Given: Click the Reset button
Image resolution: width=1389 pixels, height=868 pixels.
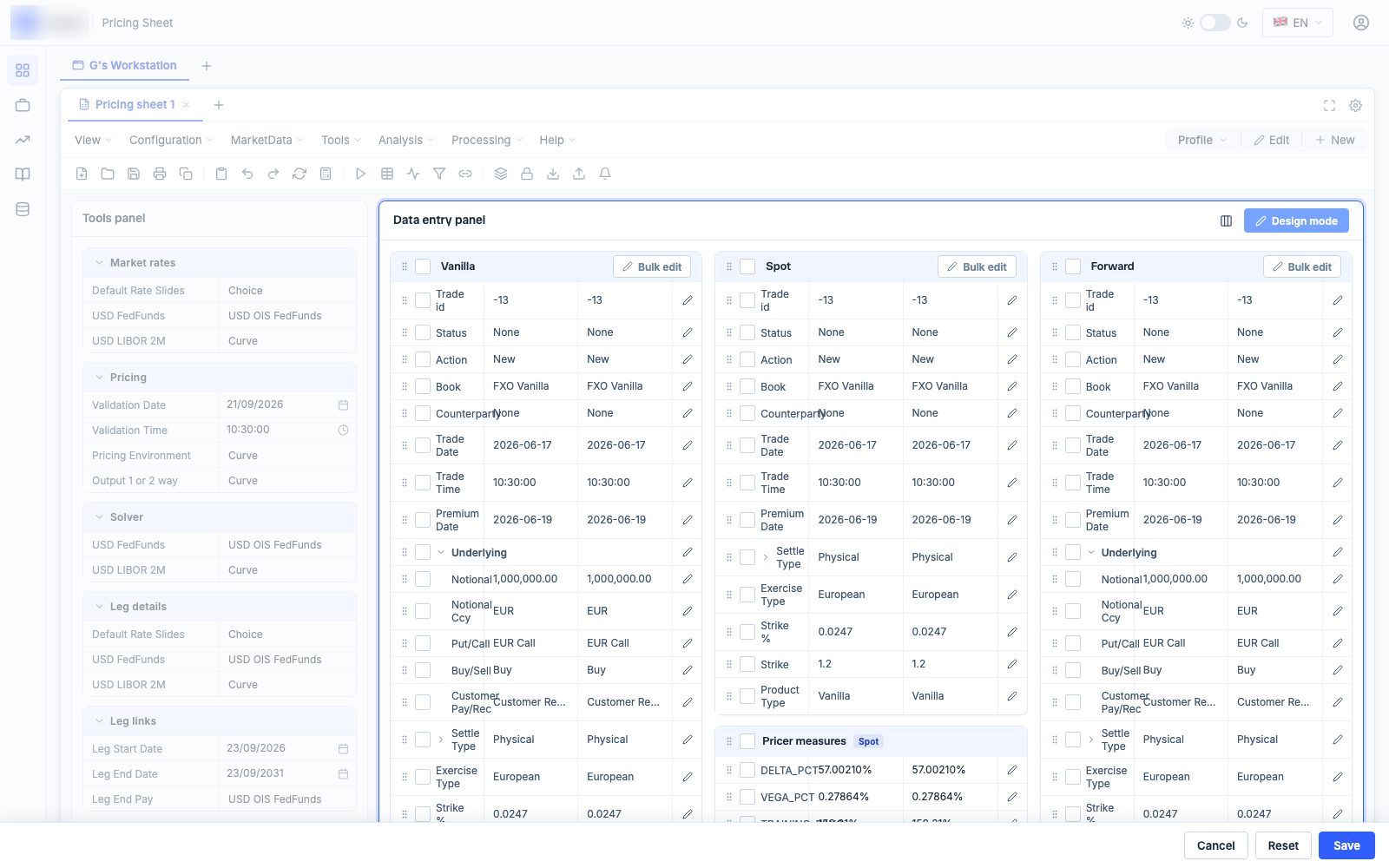Looking at the screenshot, I should pos(1283,845).
